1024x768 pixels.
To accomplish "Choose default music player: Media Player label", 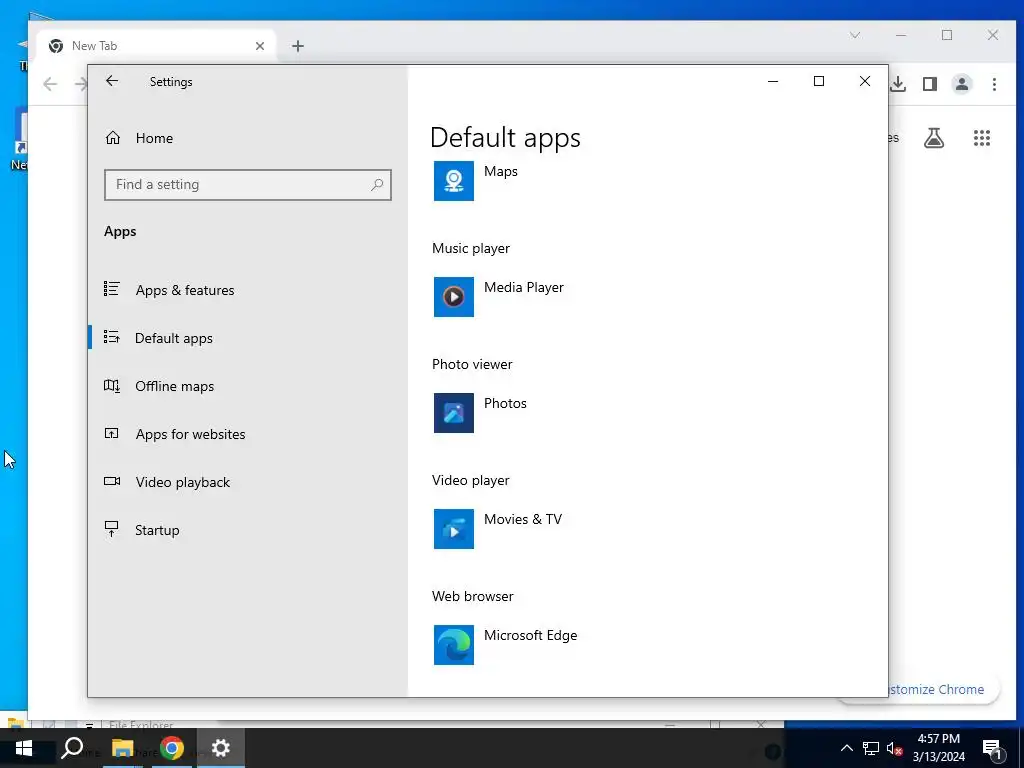I will click(x=524, y=287).
